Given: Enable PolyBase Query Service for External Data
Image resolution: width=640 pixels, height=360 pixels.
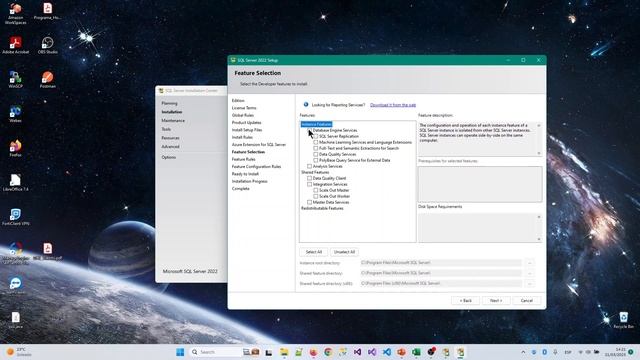Looking at the screenshot, I should click(x=316, y=160).
